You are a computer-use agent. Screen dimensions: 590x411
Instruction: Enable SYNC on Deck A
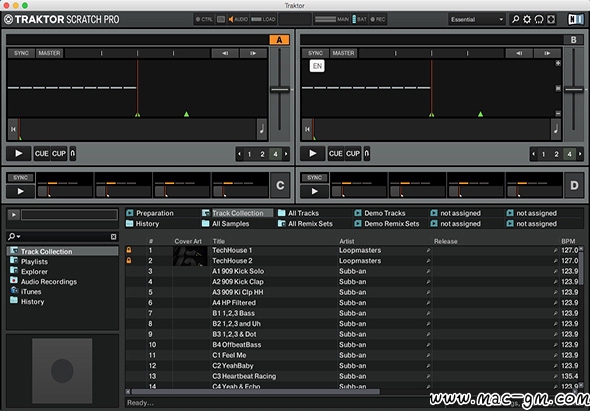(21, 53)
